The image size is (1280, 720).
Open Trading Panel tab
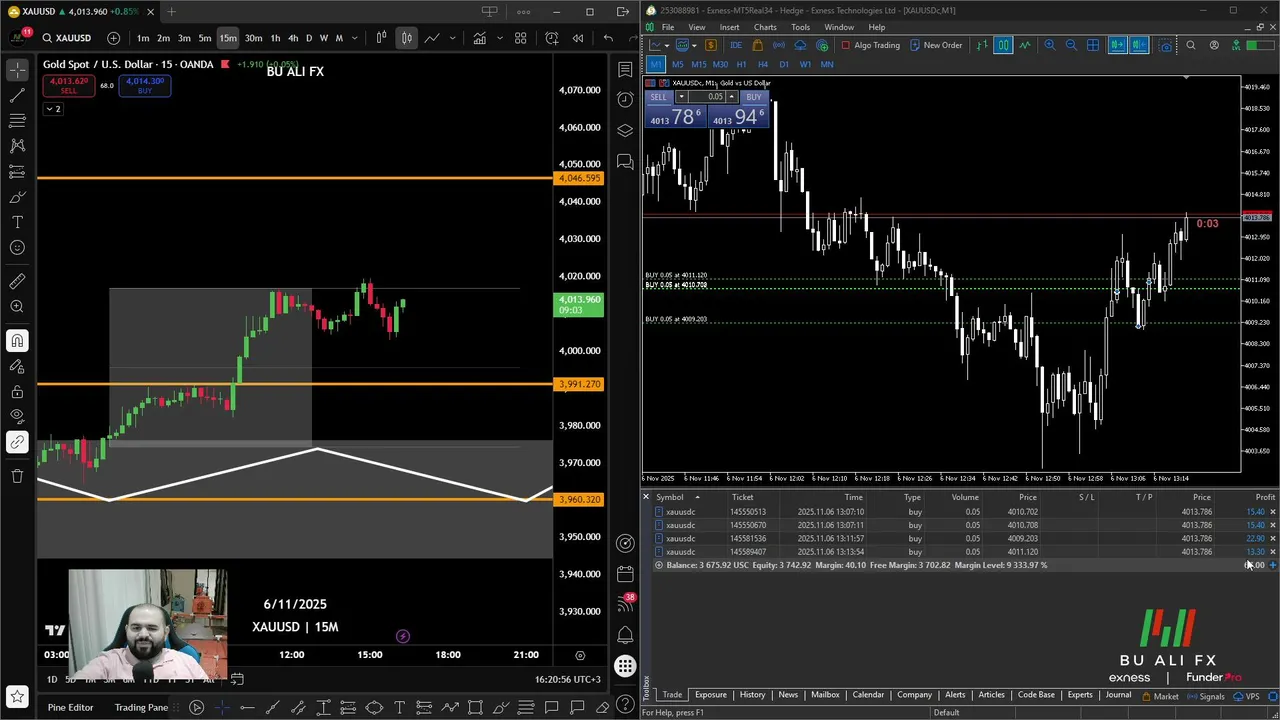click(141, 707)
